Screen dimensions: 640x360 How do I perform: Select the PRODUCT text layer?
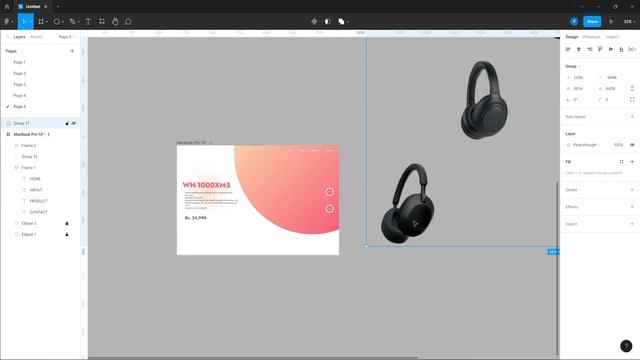(38, 201)
